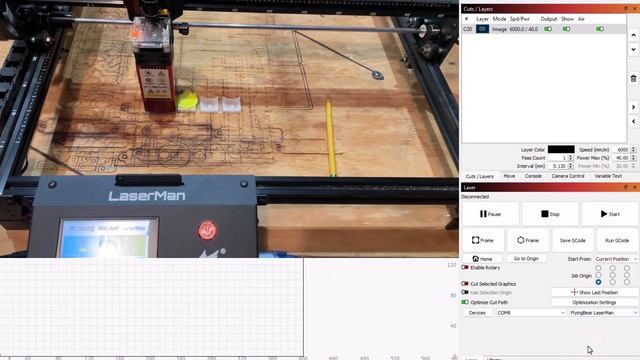The width and height of the screenshot is (640, 360).
Task: Select the currently active Job Origin radio
Action: [x=598, y=282]
